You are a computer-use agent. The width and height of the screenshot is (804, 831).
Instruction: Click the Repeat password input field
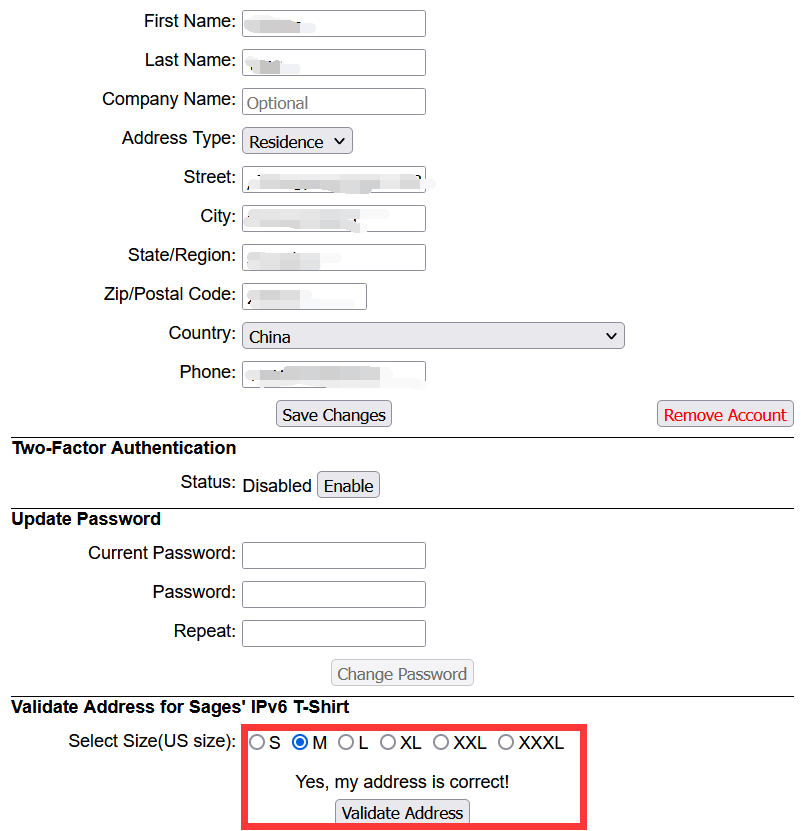click(333, 633)
